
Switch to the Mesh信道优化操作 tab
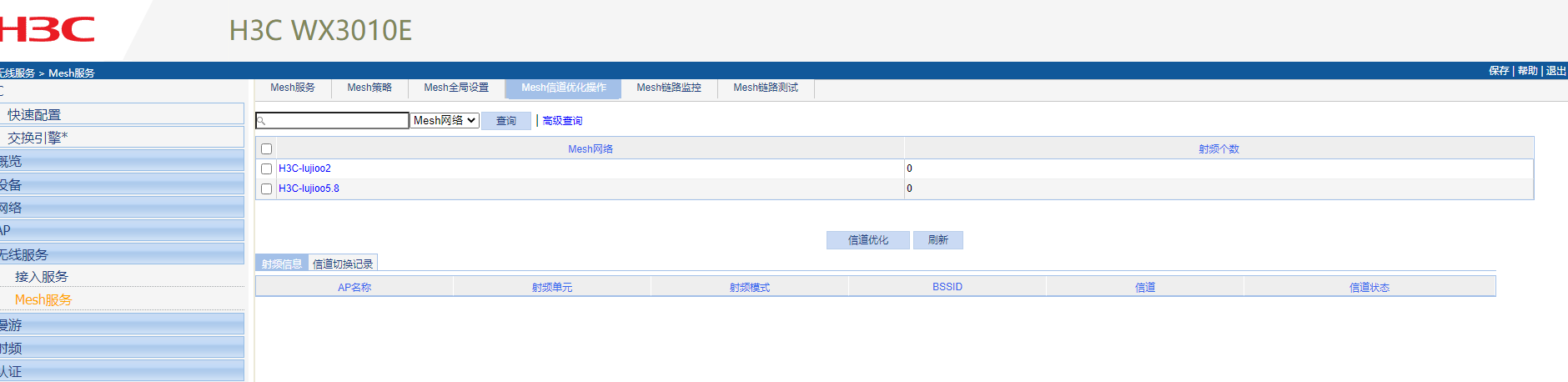click(x=564, y=88)
